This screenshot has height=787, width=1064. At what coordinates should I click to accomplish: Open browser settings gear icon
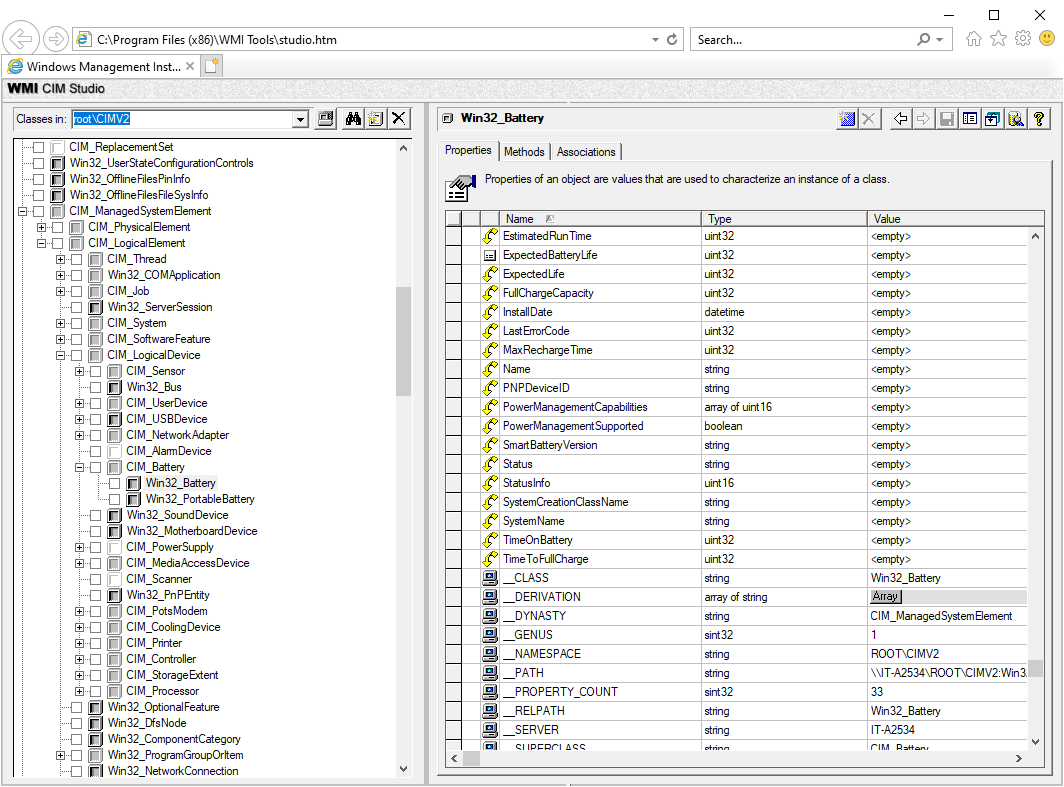[1023, 39]
